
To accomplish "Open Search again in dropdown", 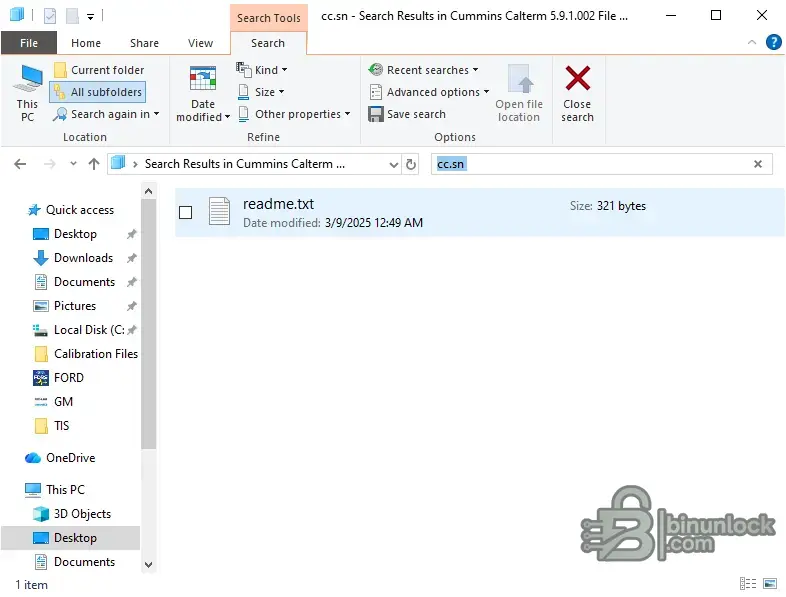I will pos(106,114).
